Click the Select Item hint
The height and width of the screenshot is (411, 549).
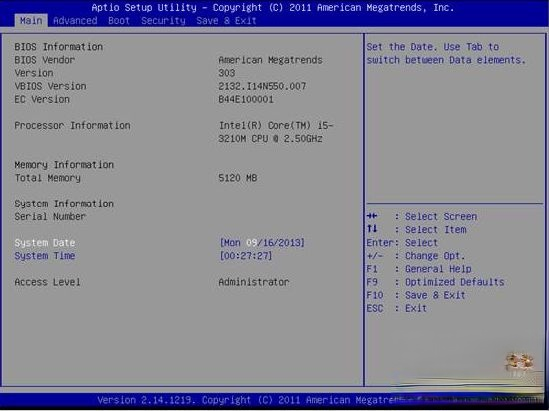(436, 230)
